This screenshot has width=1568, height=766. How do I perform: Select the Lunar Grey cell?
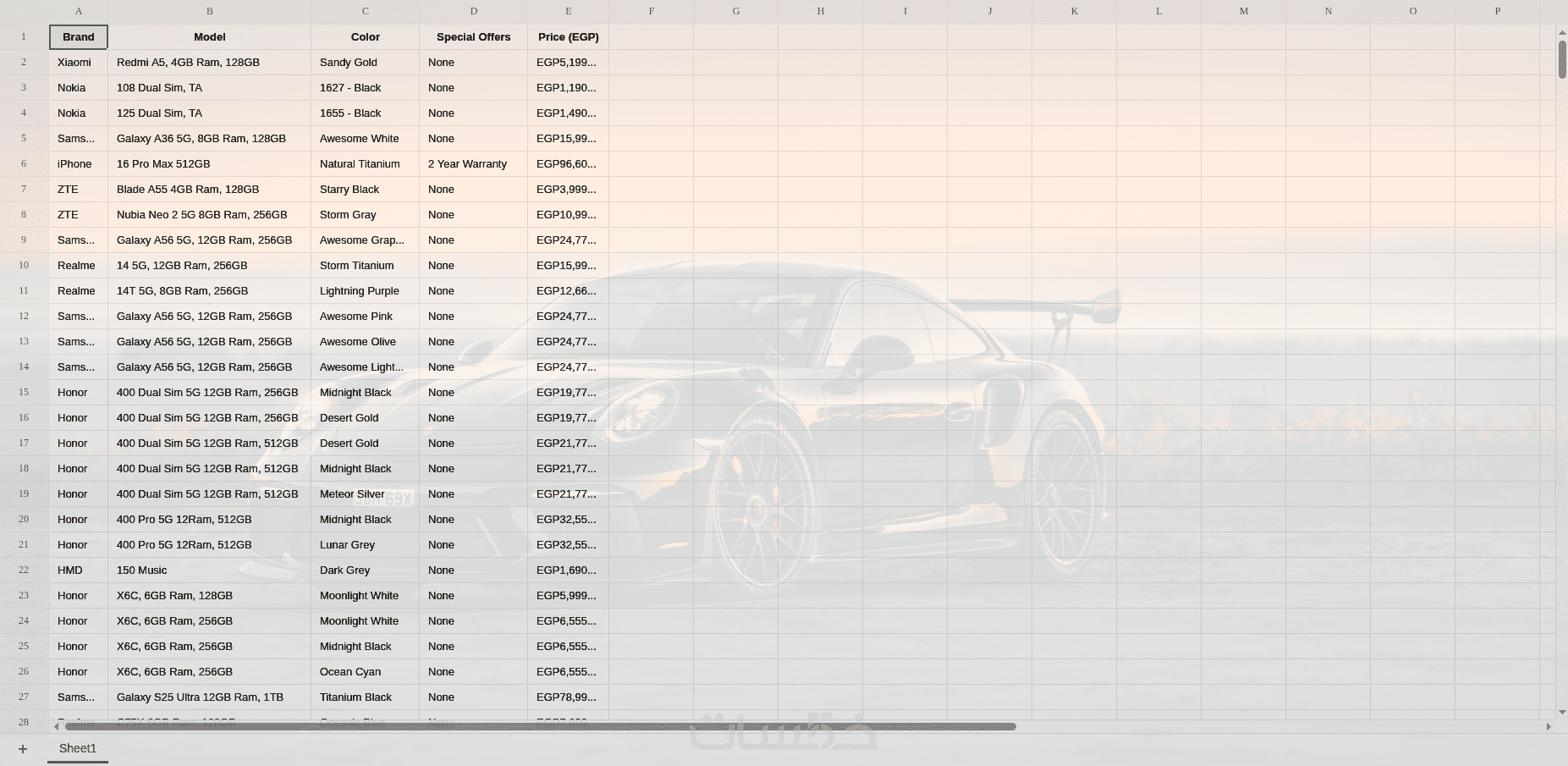366,545
